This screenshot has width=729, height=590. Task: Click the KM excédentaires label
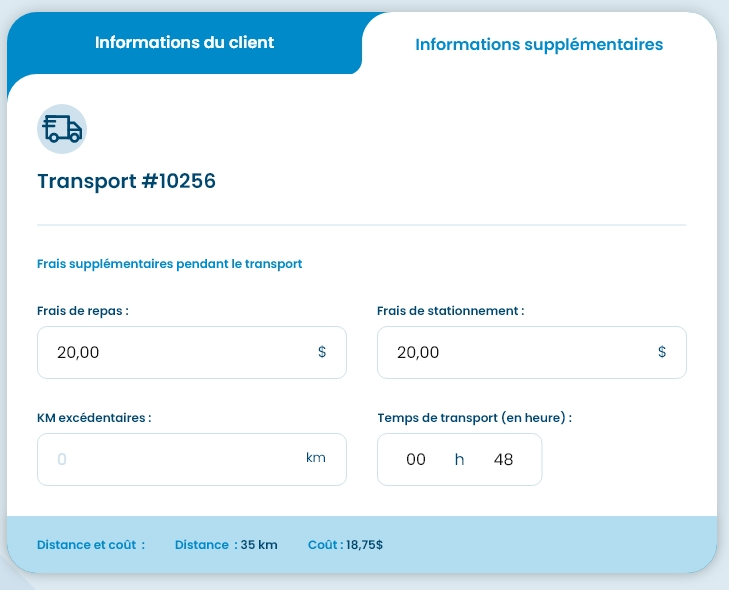click(94, 418)
